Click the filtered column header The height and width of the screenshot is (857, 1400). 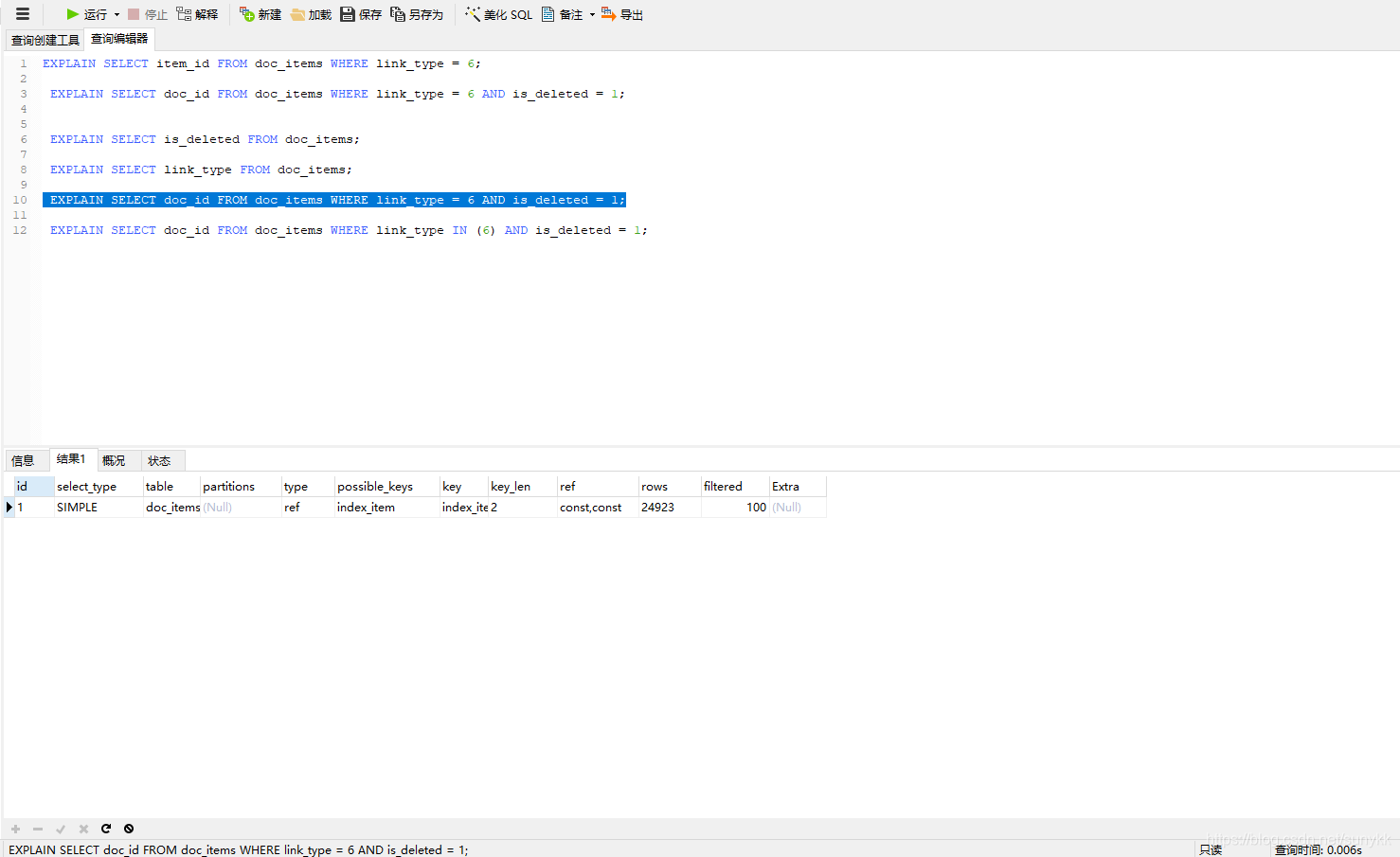pos(735,486)
